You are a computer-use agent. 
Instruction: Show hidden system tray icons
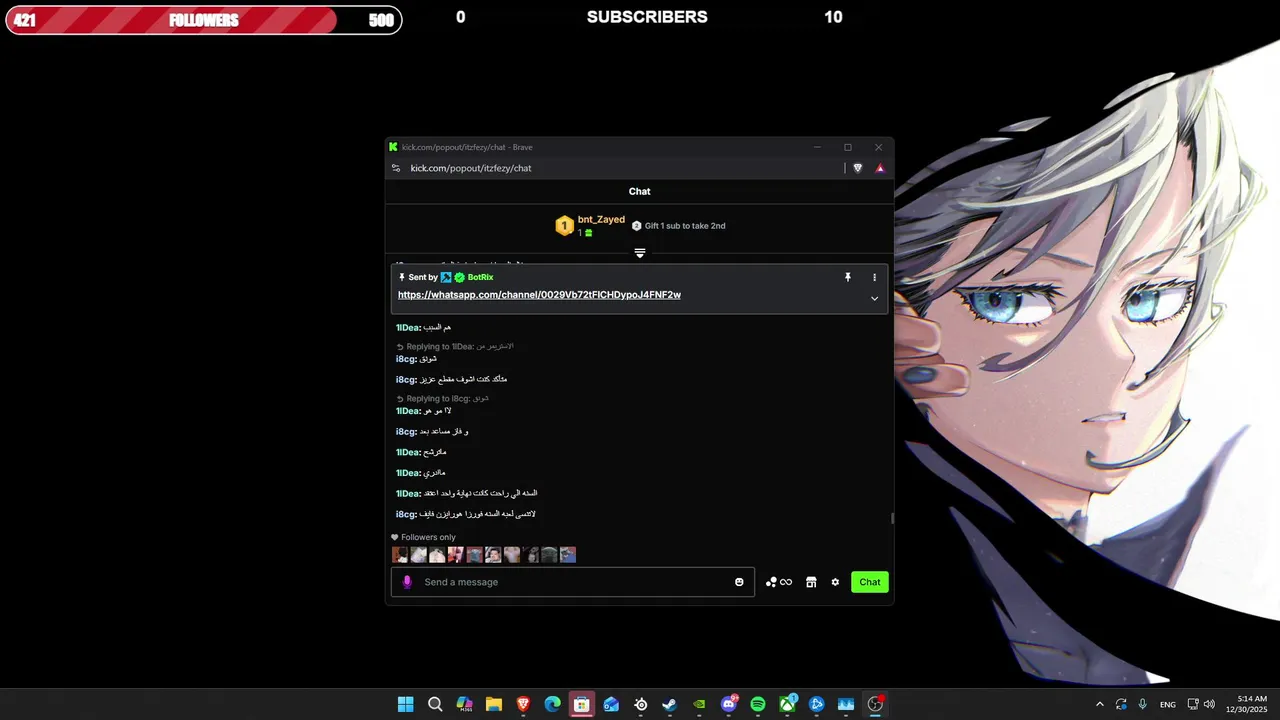click(x=1100, y=704)
